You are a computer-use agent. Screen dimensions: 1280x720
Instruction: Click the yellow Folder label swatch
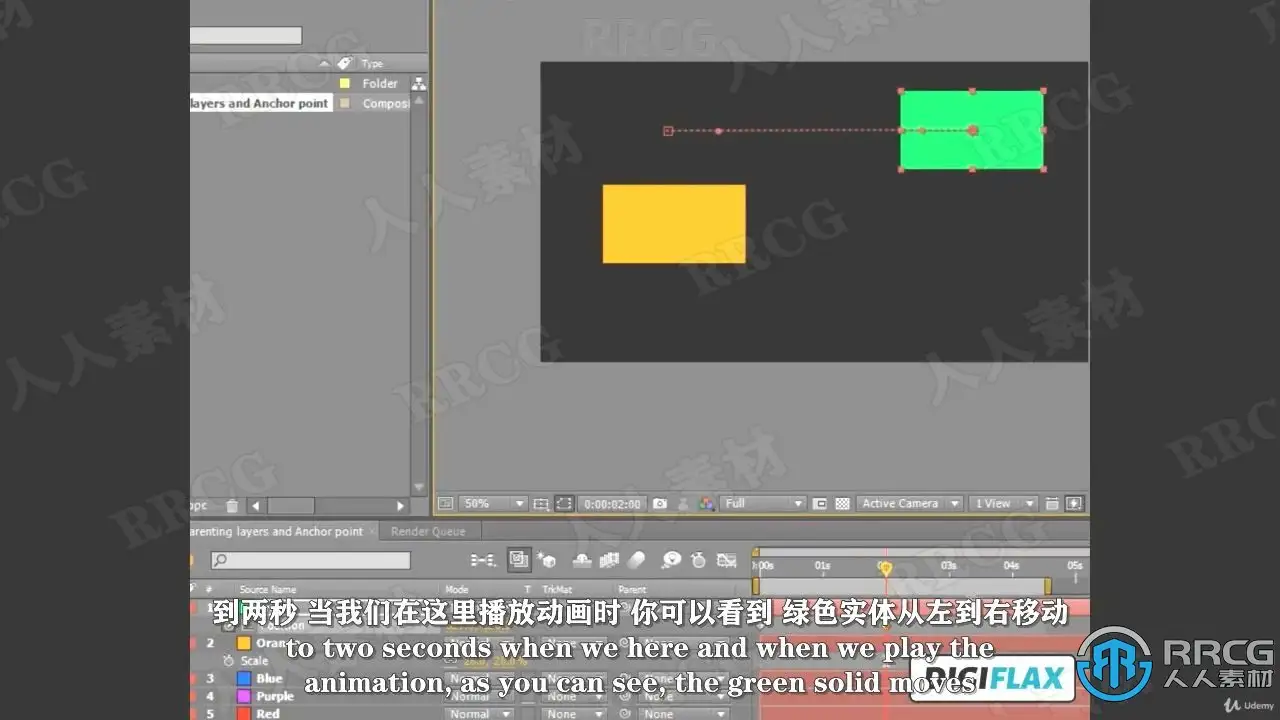click(345, 84)
